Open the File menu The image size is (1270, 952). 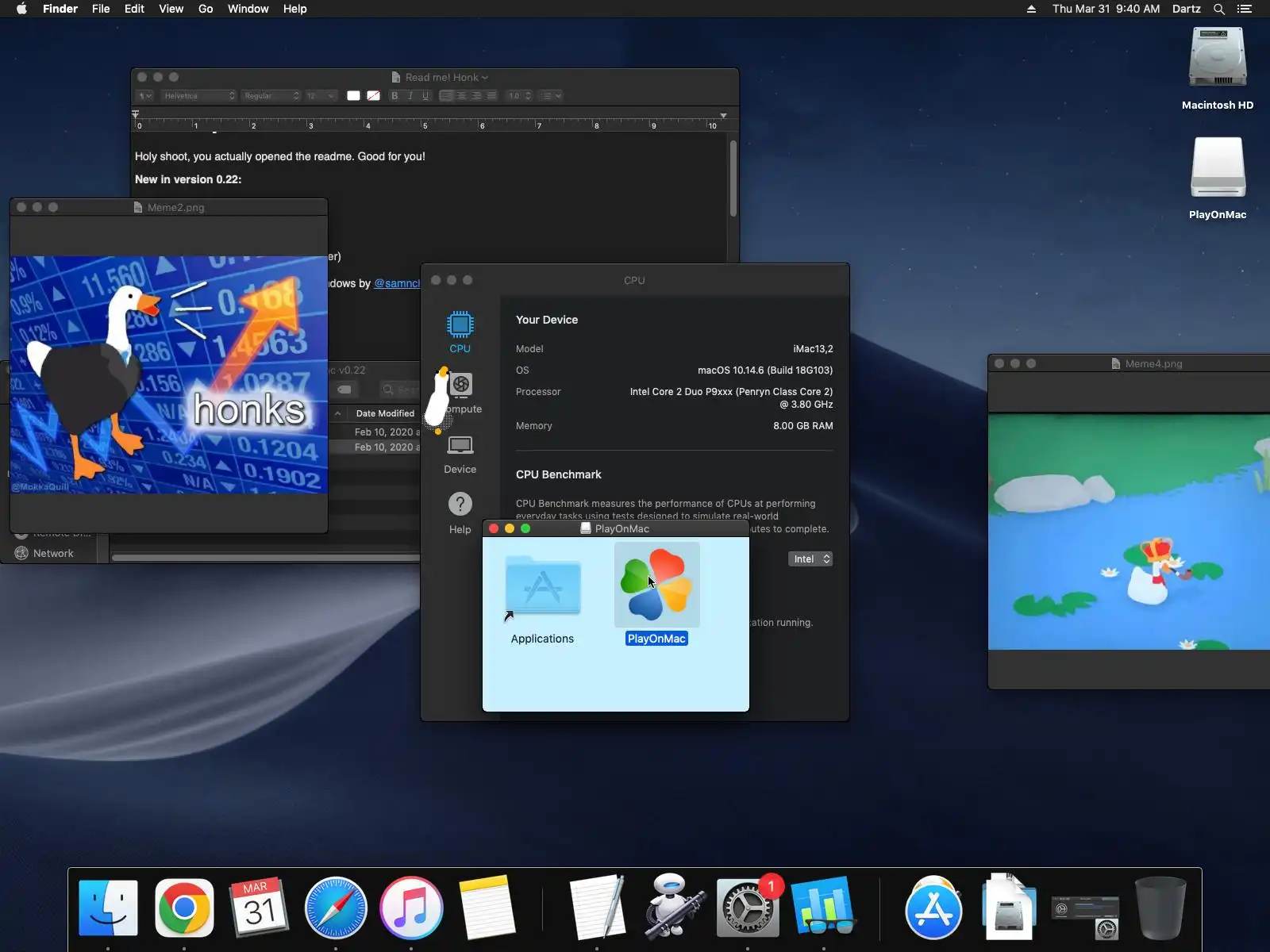coord(101,9)
